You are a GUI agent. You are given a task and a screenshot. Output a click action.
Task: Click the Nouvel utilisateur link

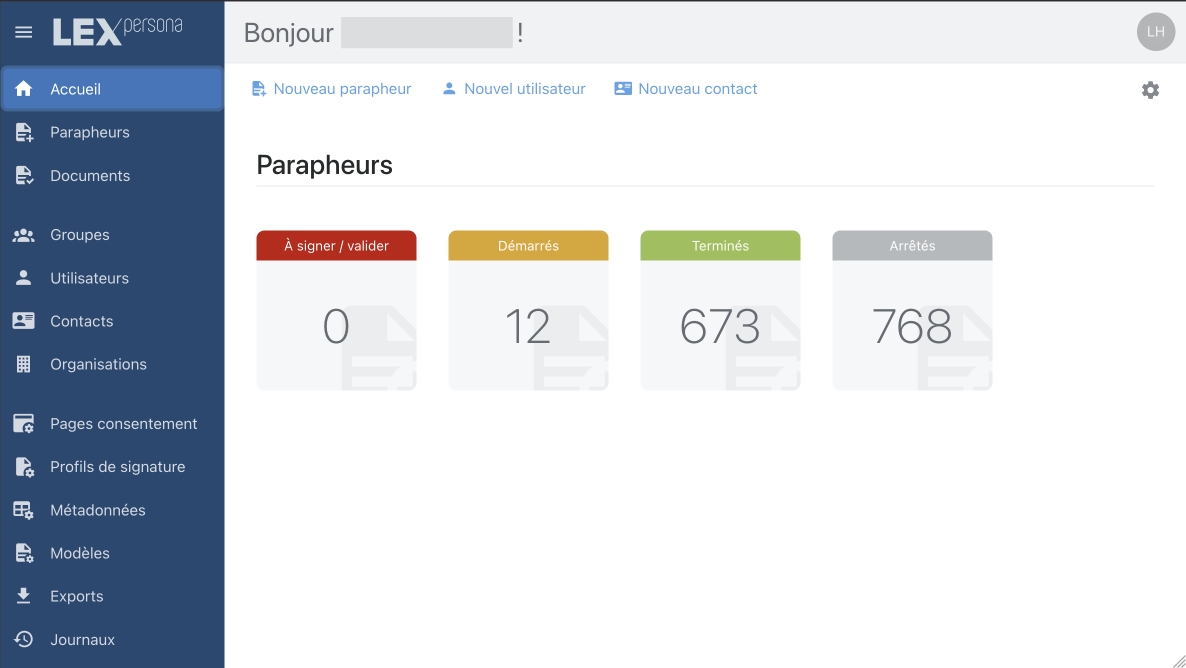(513, 88)
